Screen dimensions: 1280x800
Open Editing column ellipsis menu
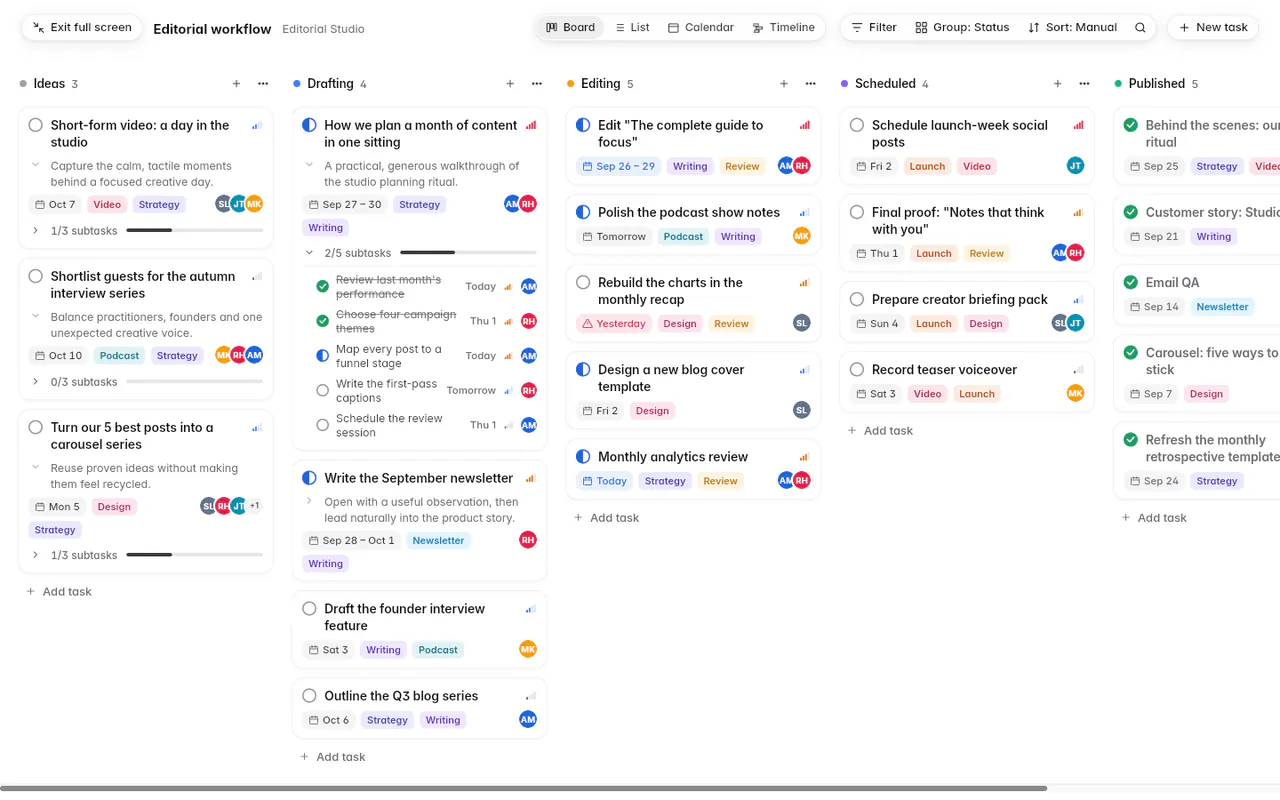[x=811, y=84]
